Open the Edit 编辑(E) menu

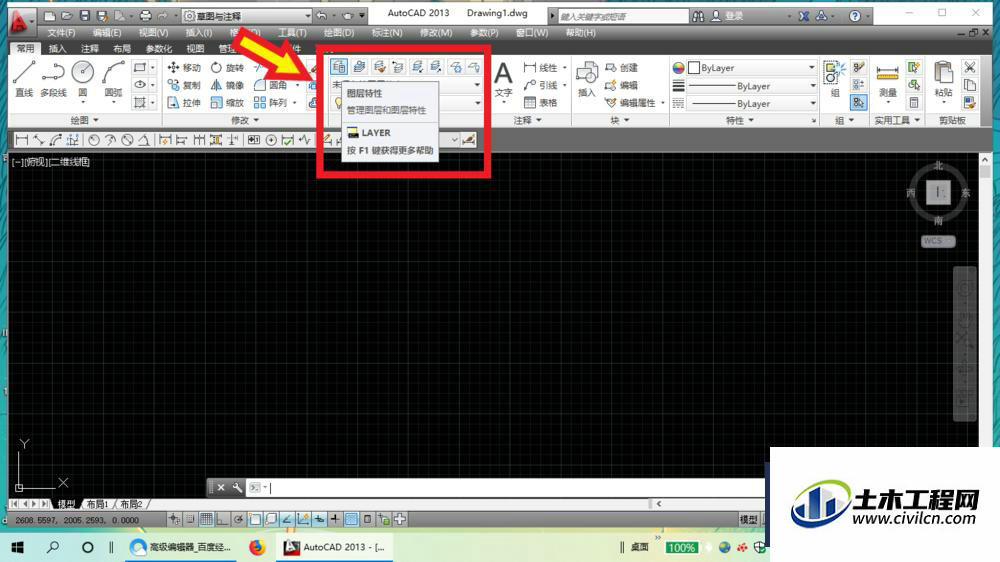[x=107, y=33]
